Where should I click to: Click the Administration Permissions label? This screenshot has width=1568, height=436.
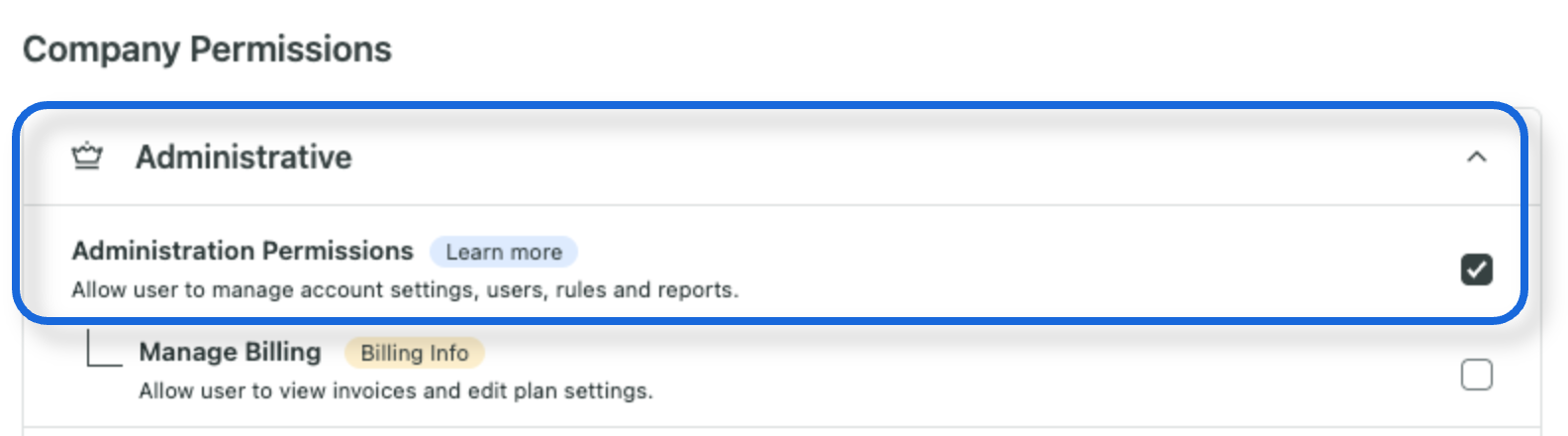[x=243, y=251]
